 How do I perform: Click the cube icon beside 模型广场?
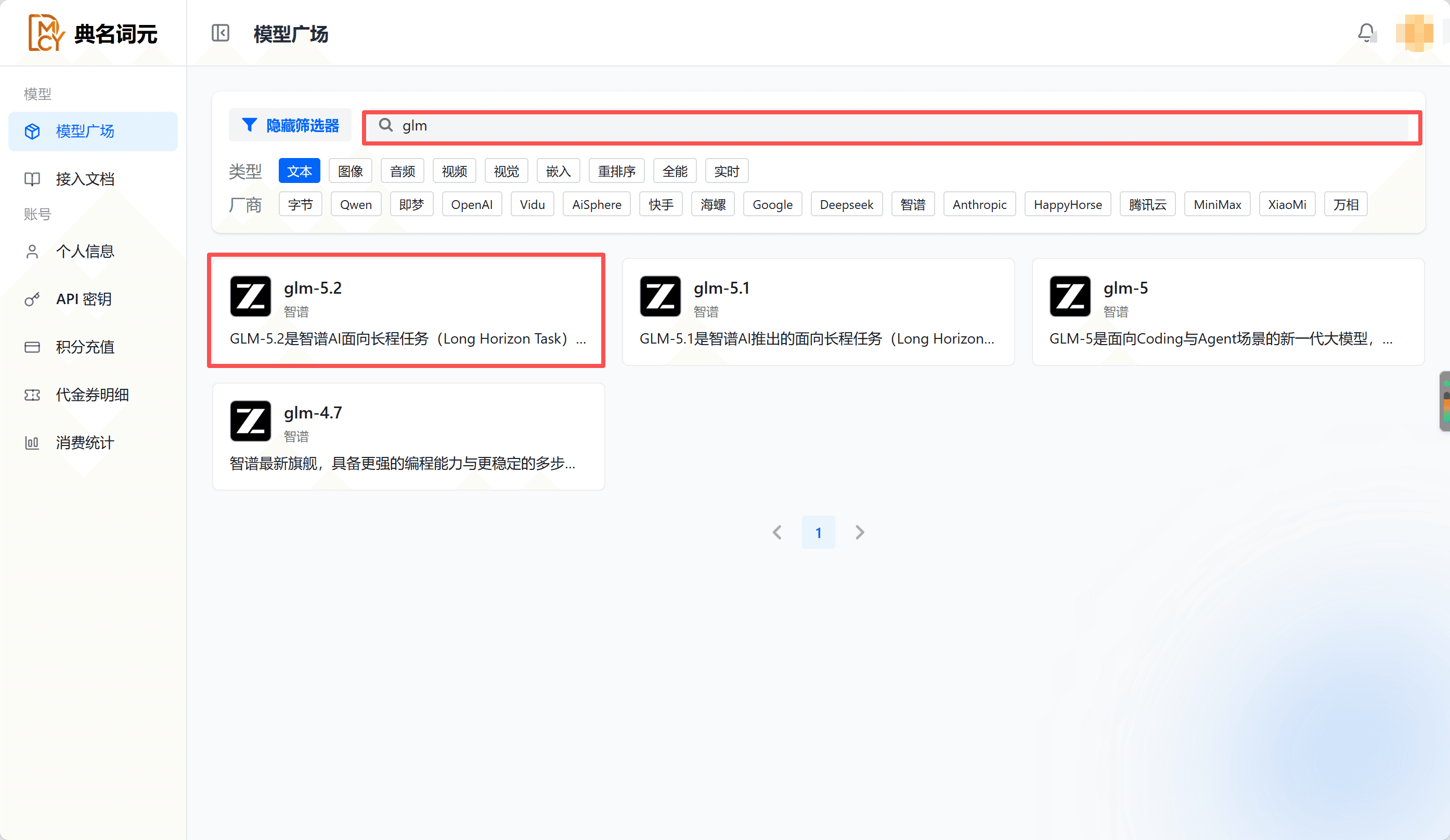point(32,132)
